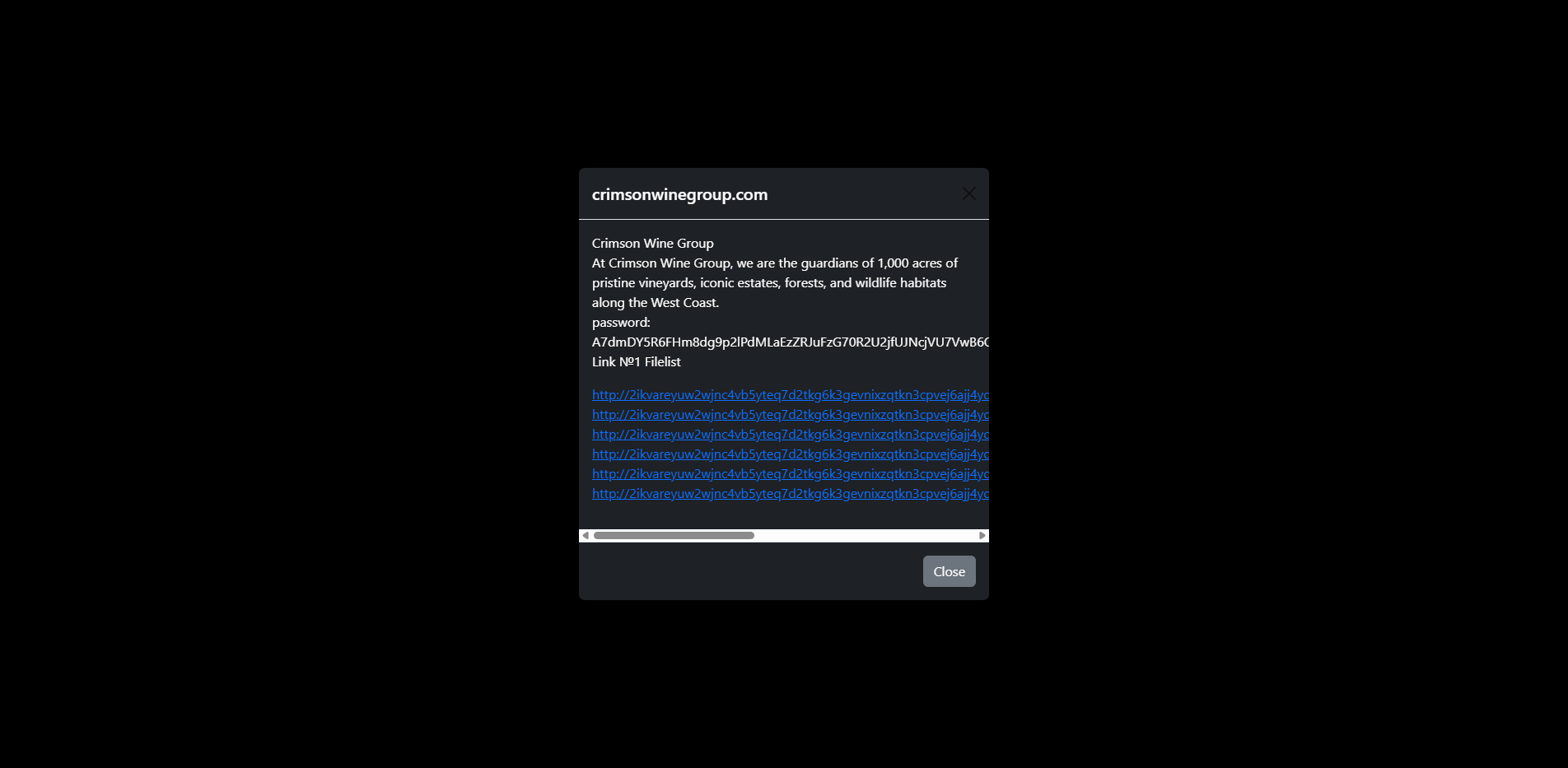The image size is (1568, 768).
Task: Click the 'password:' label
Action: click(x=621, y=323)
